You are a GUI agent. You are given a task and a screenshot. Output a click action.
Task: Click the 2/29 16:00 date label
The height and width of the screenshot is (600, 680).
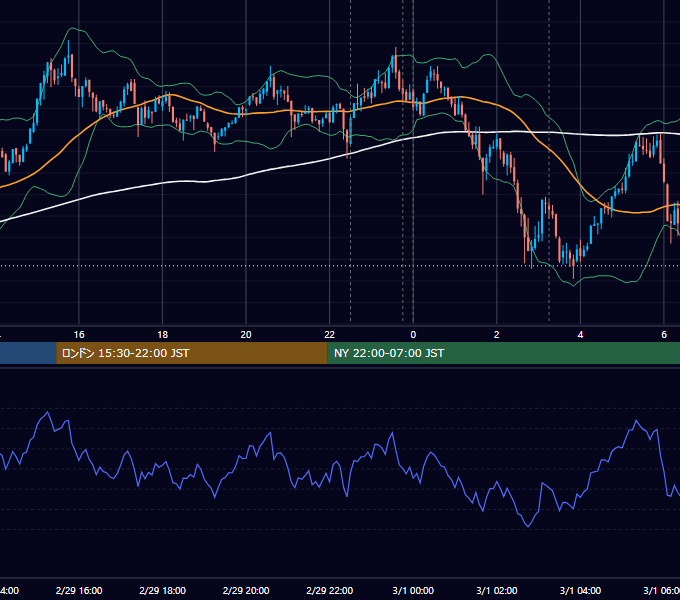pos(79,590)
